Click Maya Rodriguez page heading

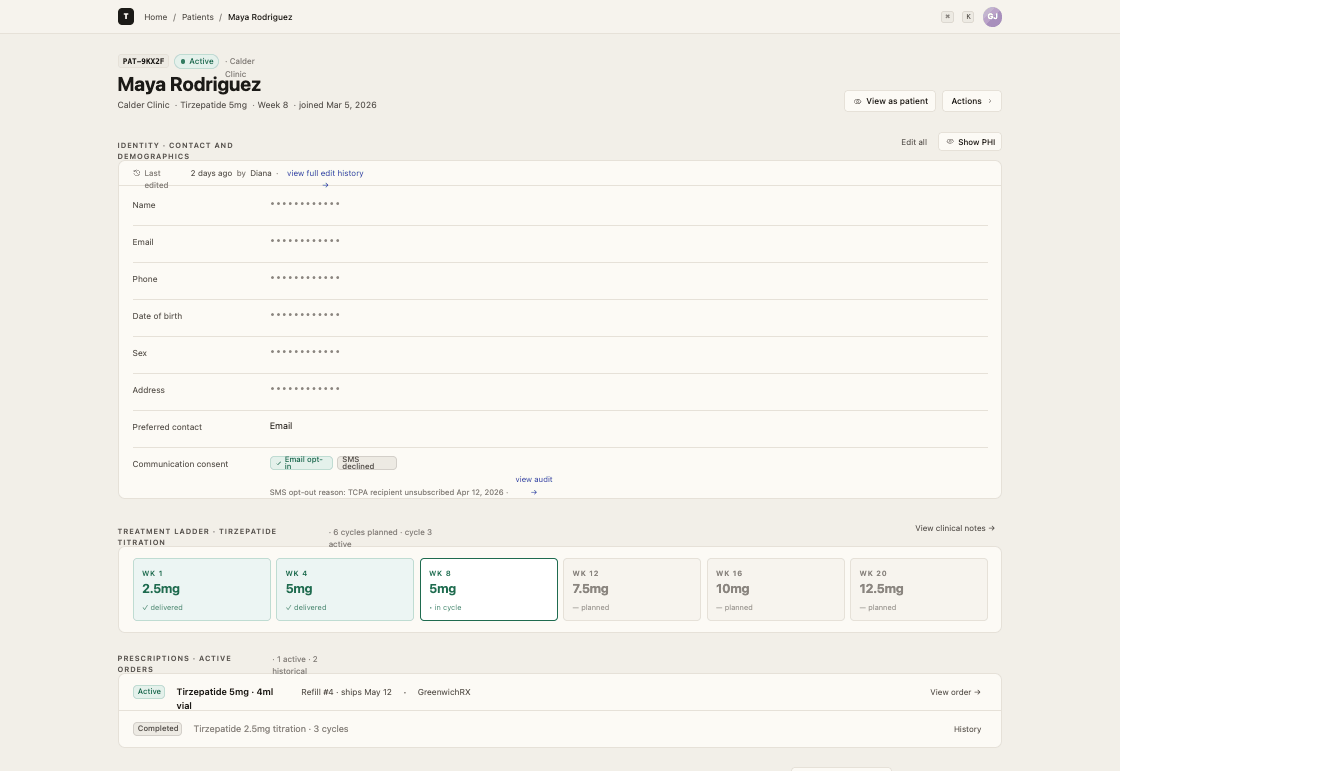(189, 84)
